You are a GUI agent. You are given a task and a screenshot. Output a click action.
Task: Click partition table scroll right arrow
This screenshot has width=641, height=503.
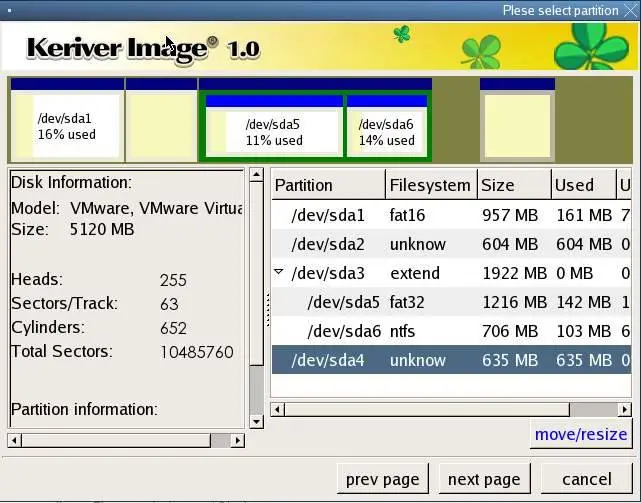(x=624, y=409)
